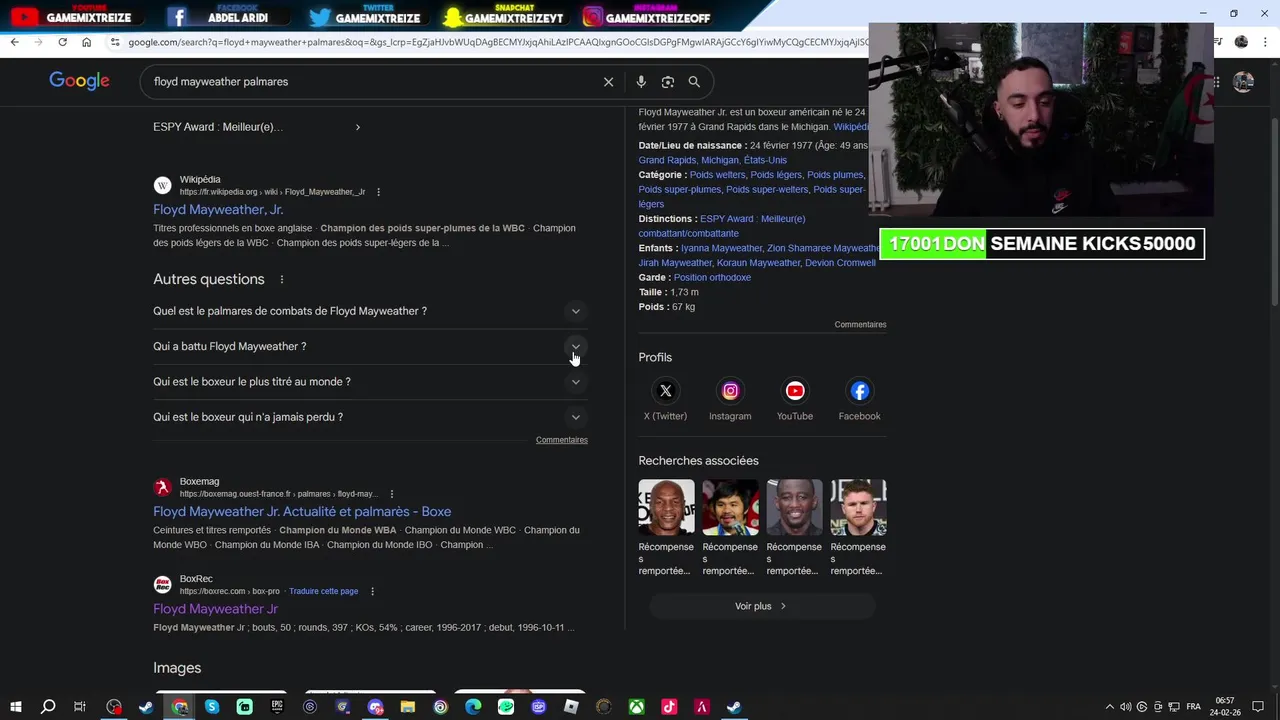This screenshot has width=1280, height=720.
Task: Open YouTube profile icon
Action: (x=795, y=391)
